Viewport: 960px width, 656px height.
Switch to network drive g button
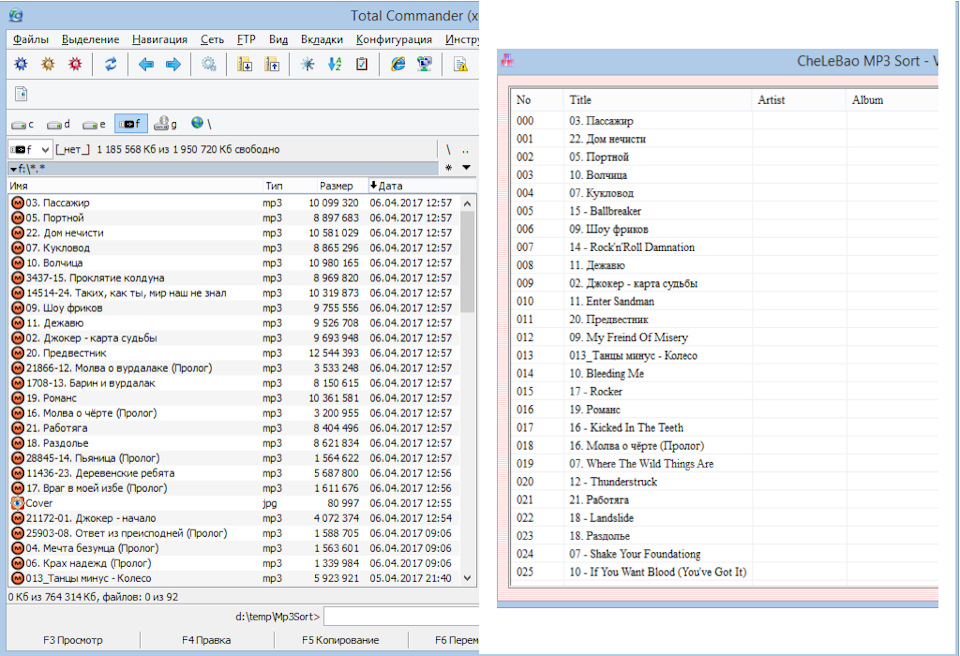165,124
